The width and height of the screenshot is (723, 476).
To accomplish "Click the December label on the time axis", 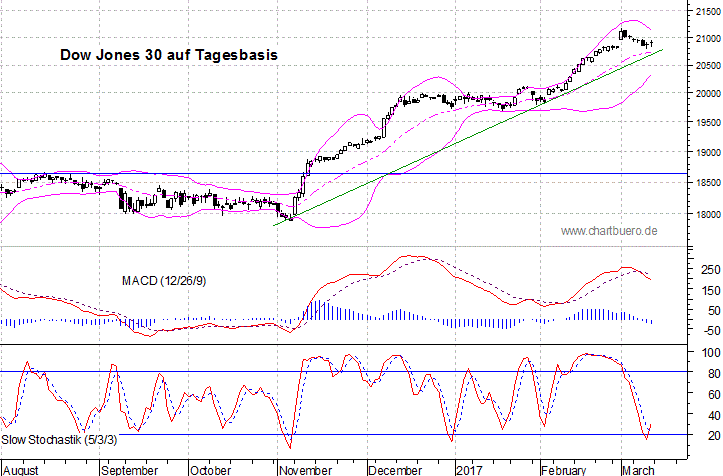I will [395, 470].
